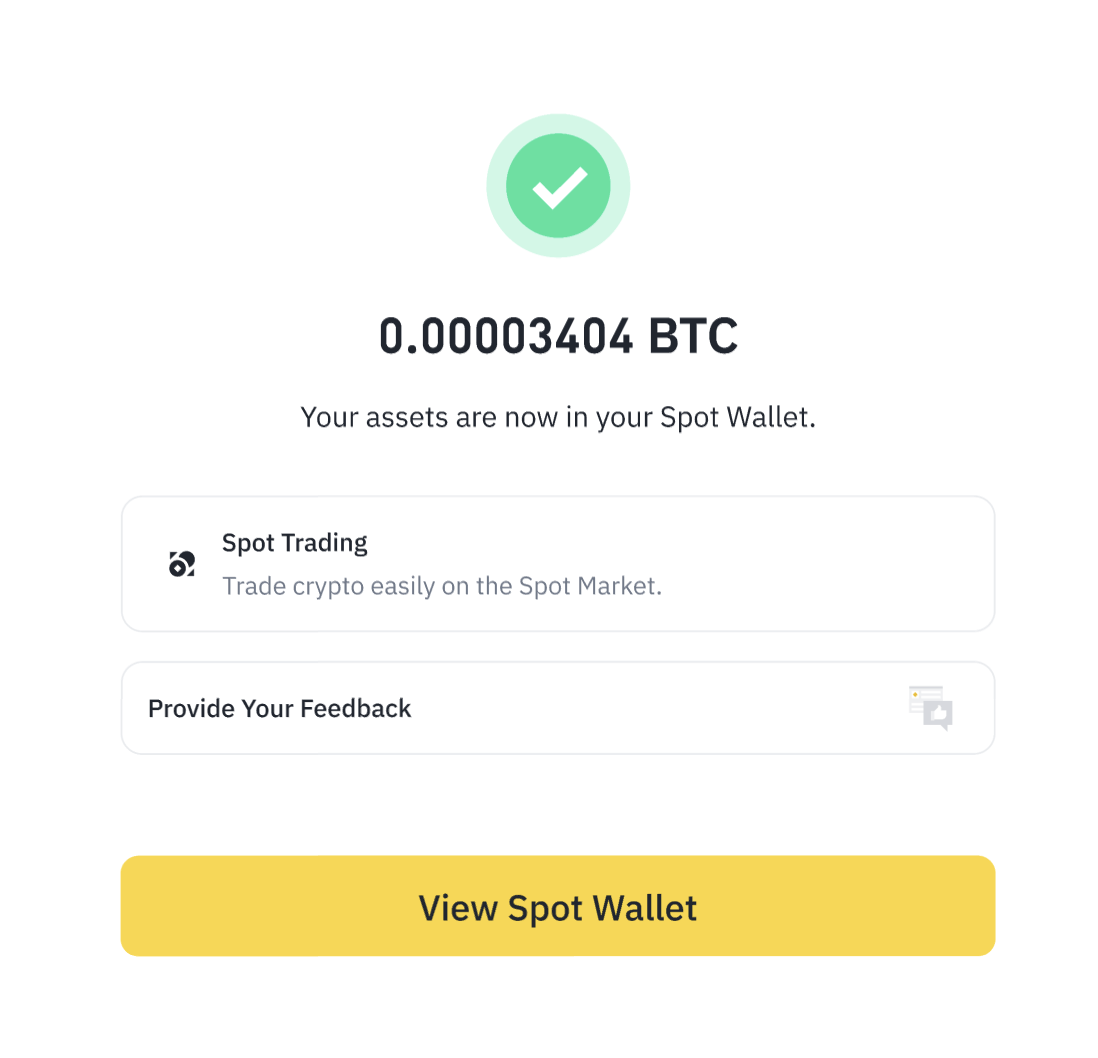The image size is (1098, 1058).
Task: Click the numeric value 0.00003404
Action: point(506,337)
